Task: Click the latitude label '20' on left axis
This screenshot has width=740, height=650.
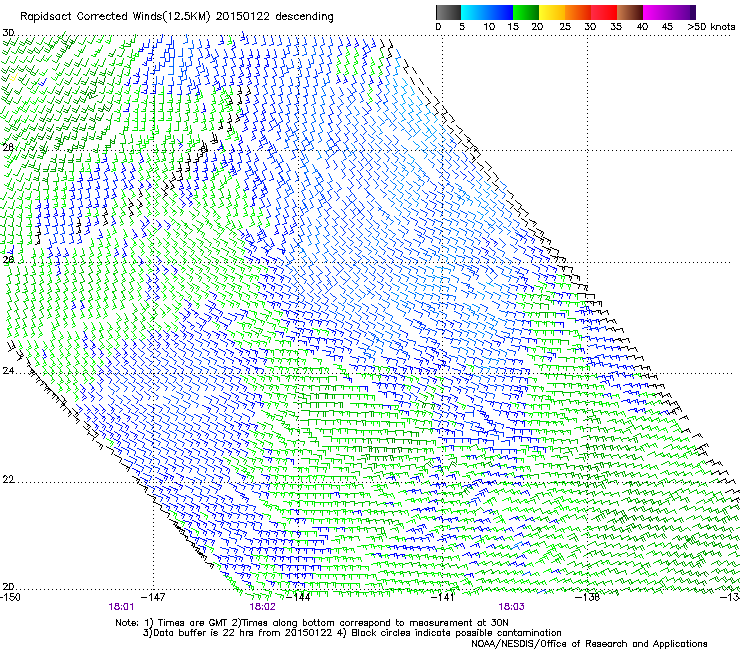Action: point(8,586)
